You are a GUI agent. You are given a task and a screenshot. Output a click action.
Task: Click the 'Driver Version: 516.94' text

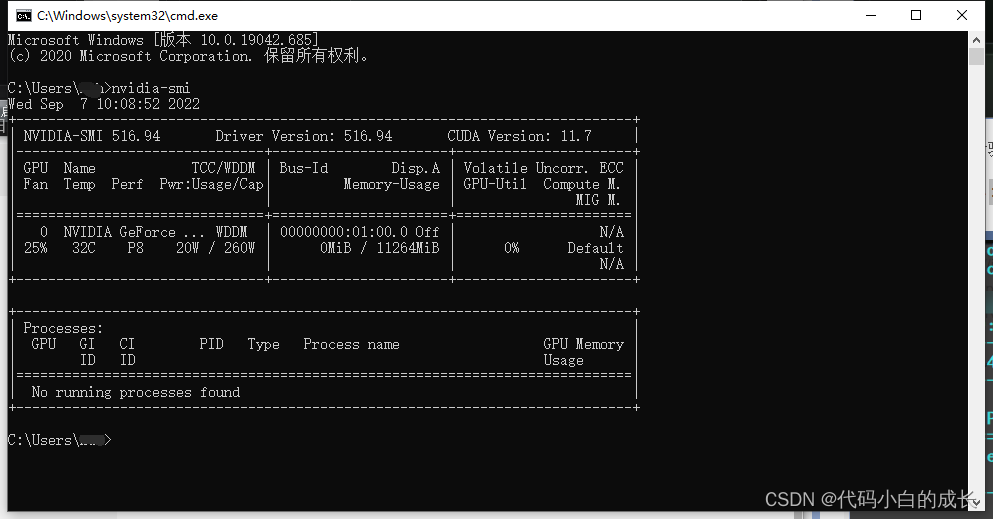tap(303, 136)
